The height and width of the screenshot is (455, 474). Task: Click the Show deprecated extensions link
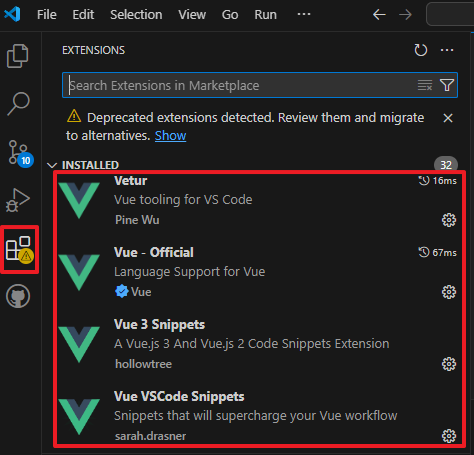click(x=170, y=136)
